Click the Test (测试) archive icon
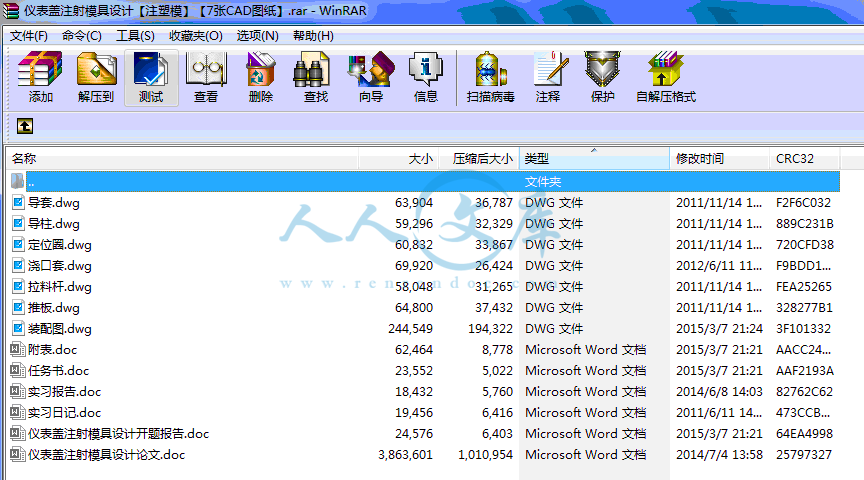This screenshot has height=480, width=864. point(151,69)
